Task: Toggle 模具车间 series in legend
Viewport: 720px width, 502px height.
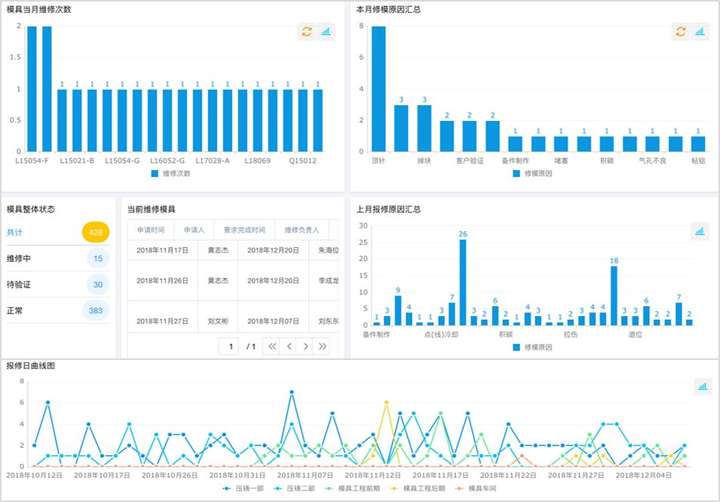Action: tap(476, 488)
